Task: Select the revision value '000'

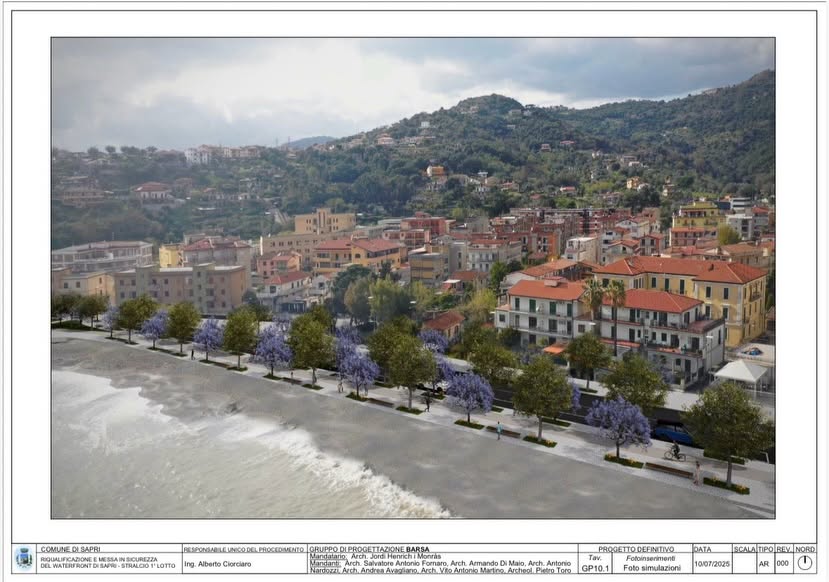Action: click(782, 563)
